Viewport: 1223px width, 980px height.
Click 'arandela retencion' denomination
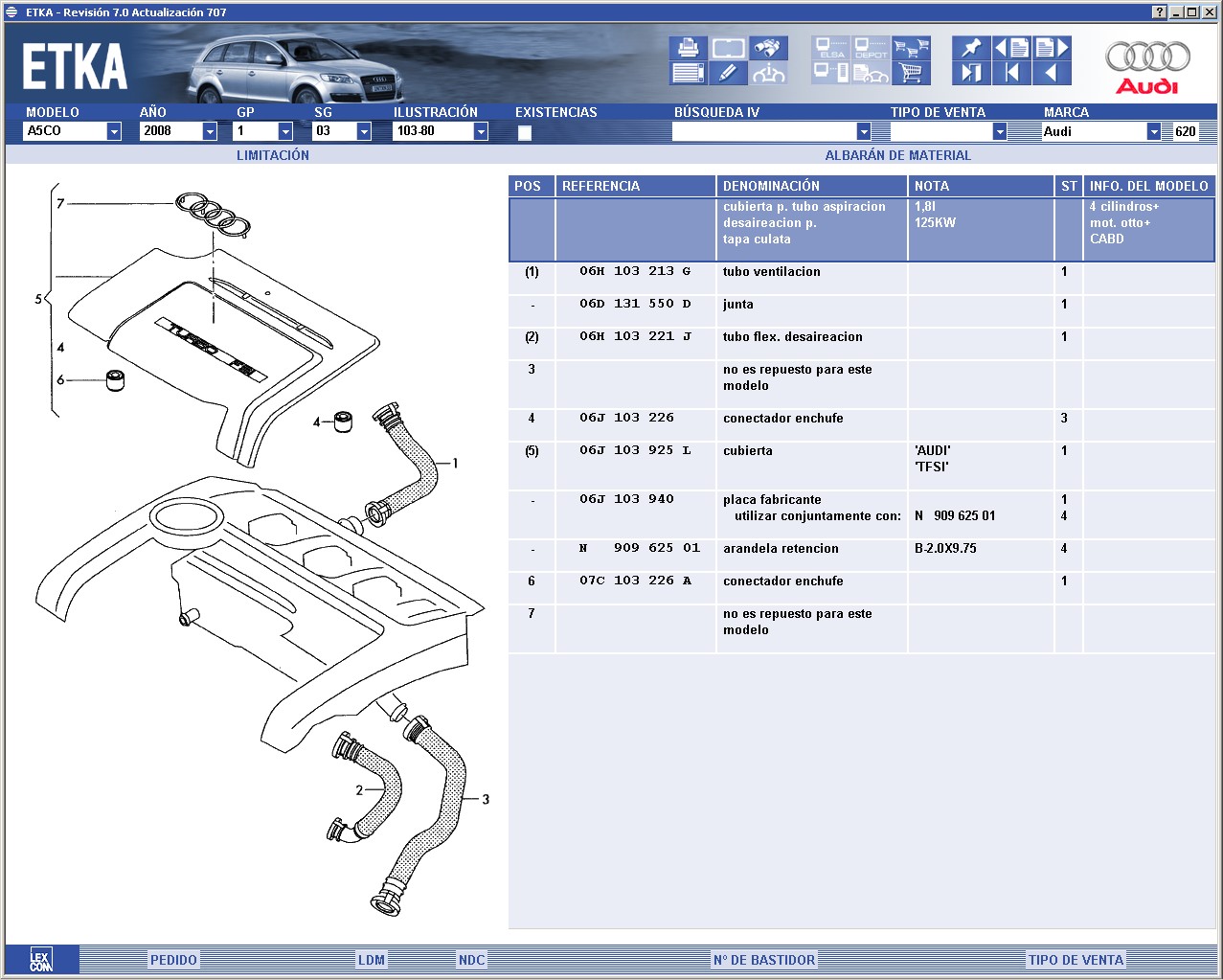781,549
